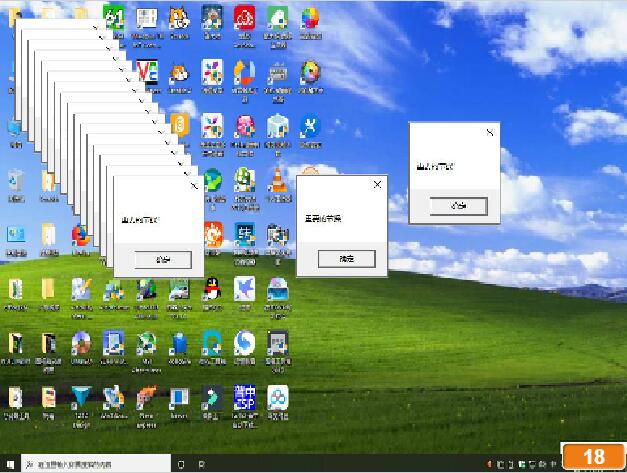Open Task View on the taskbar

coord(202,464)
